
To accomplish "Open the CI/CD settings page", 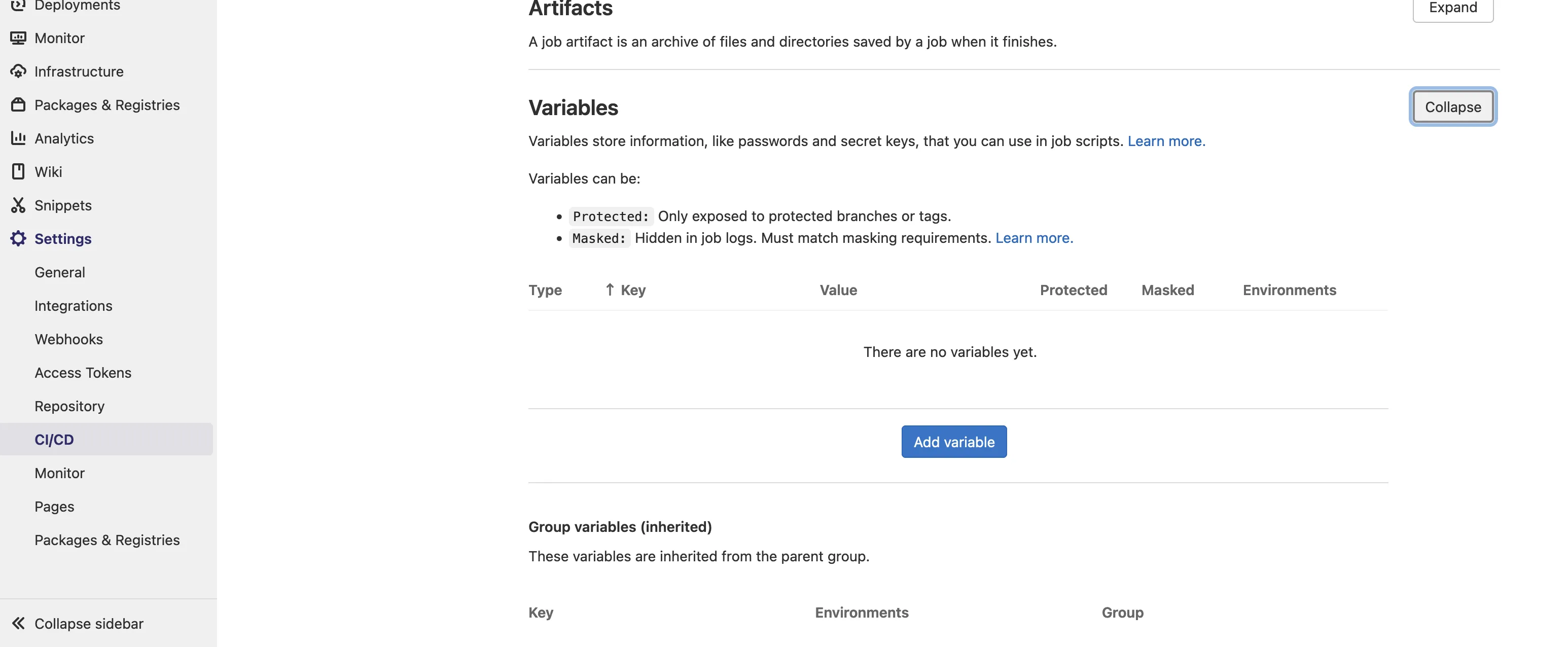I will (x=54, y=440).
